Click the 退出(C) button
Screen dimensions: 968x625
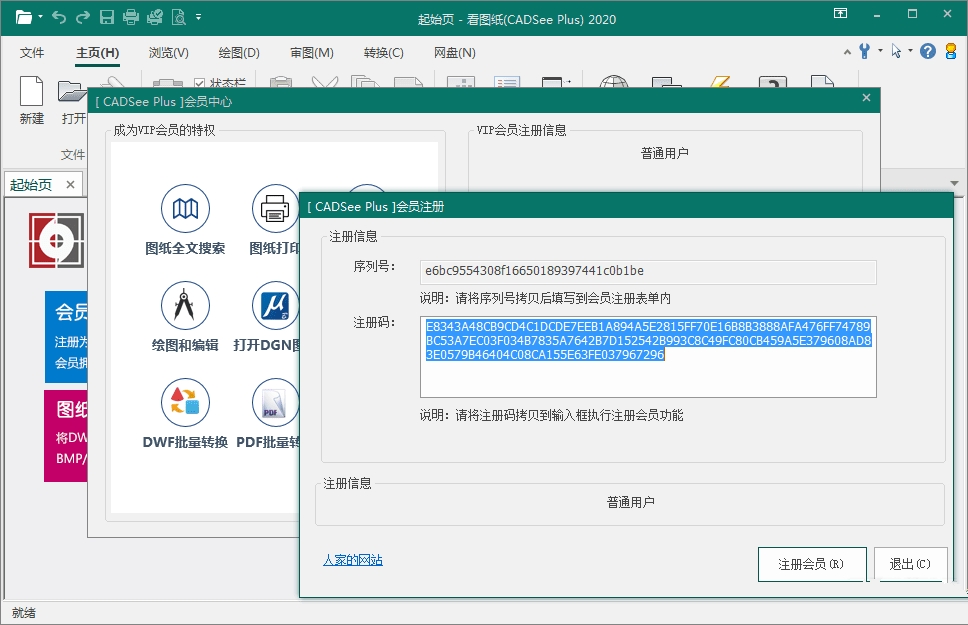(910, 564)
